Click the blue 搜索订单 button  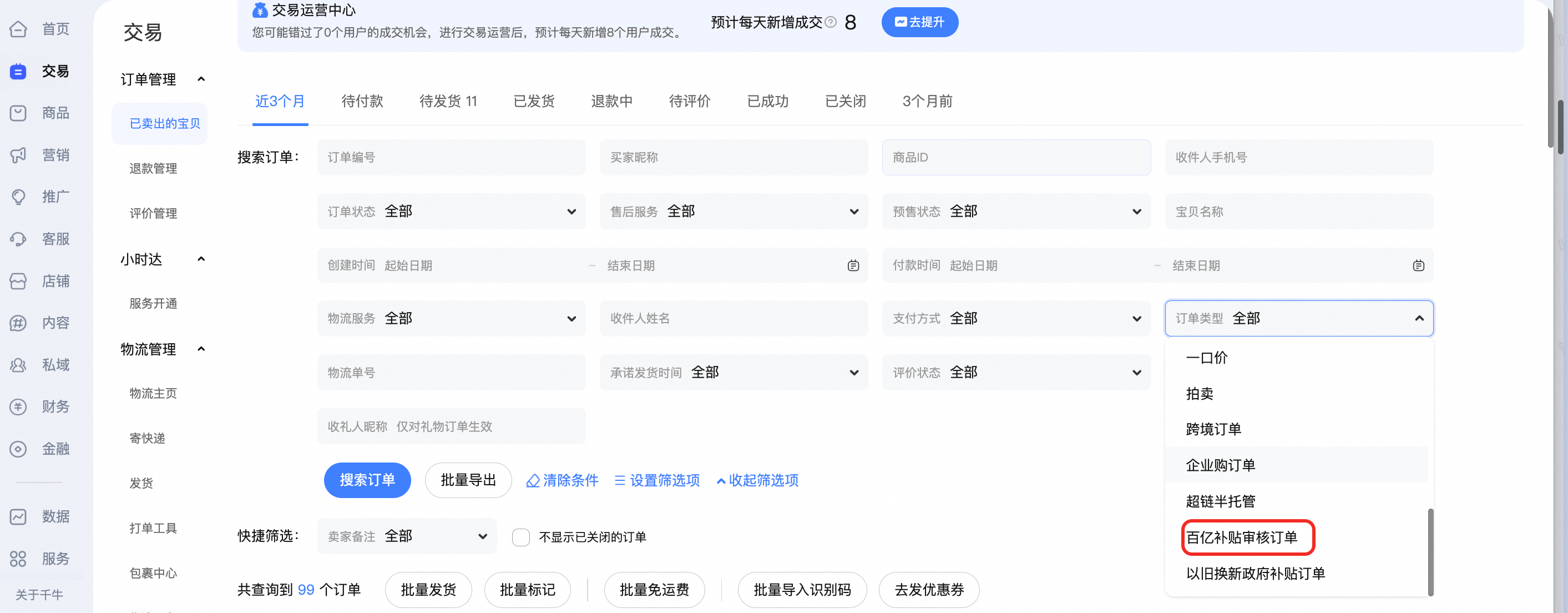click(367, 480)
